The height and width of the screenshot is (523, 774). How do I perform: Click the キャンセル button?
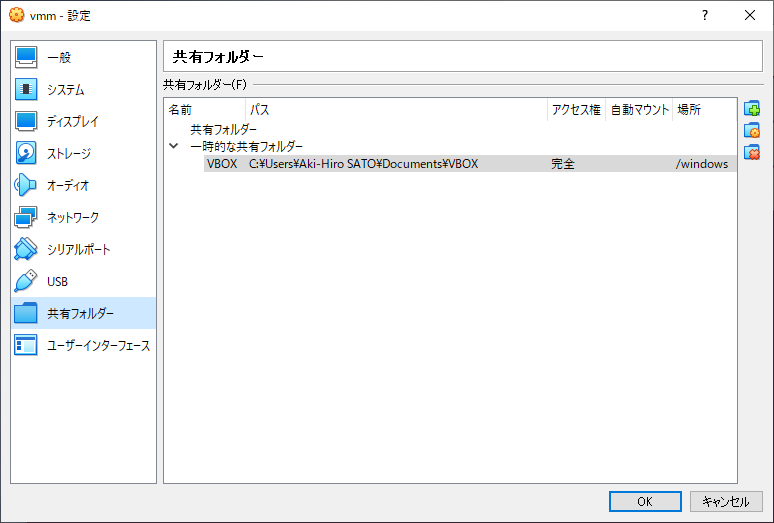coord(726,502)
